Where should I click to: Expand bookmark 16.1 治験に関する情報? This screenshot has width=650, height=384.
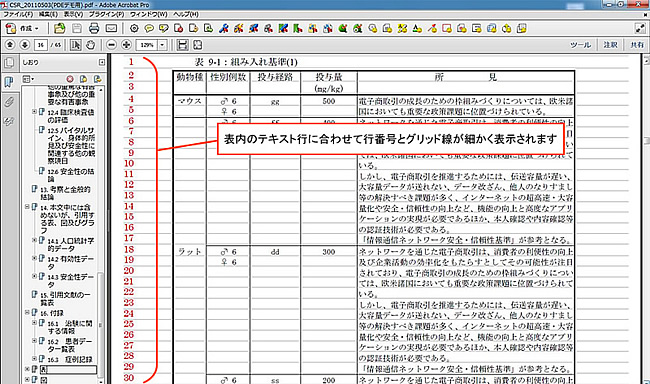coord(34,323)
